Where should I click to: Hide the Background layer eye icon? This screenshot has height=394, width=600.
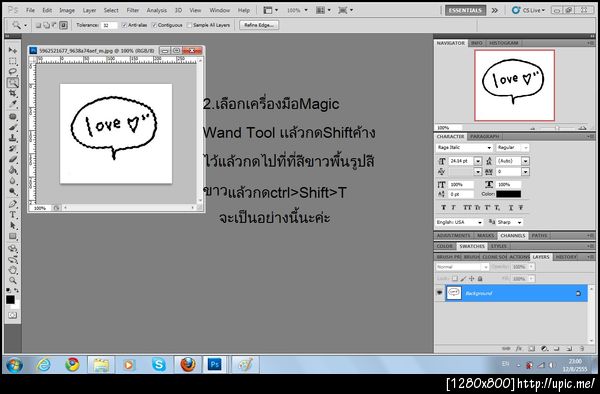click(x=439, y=293)
